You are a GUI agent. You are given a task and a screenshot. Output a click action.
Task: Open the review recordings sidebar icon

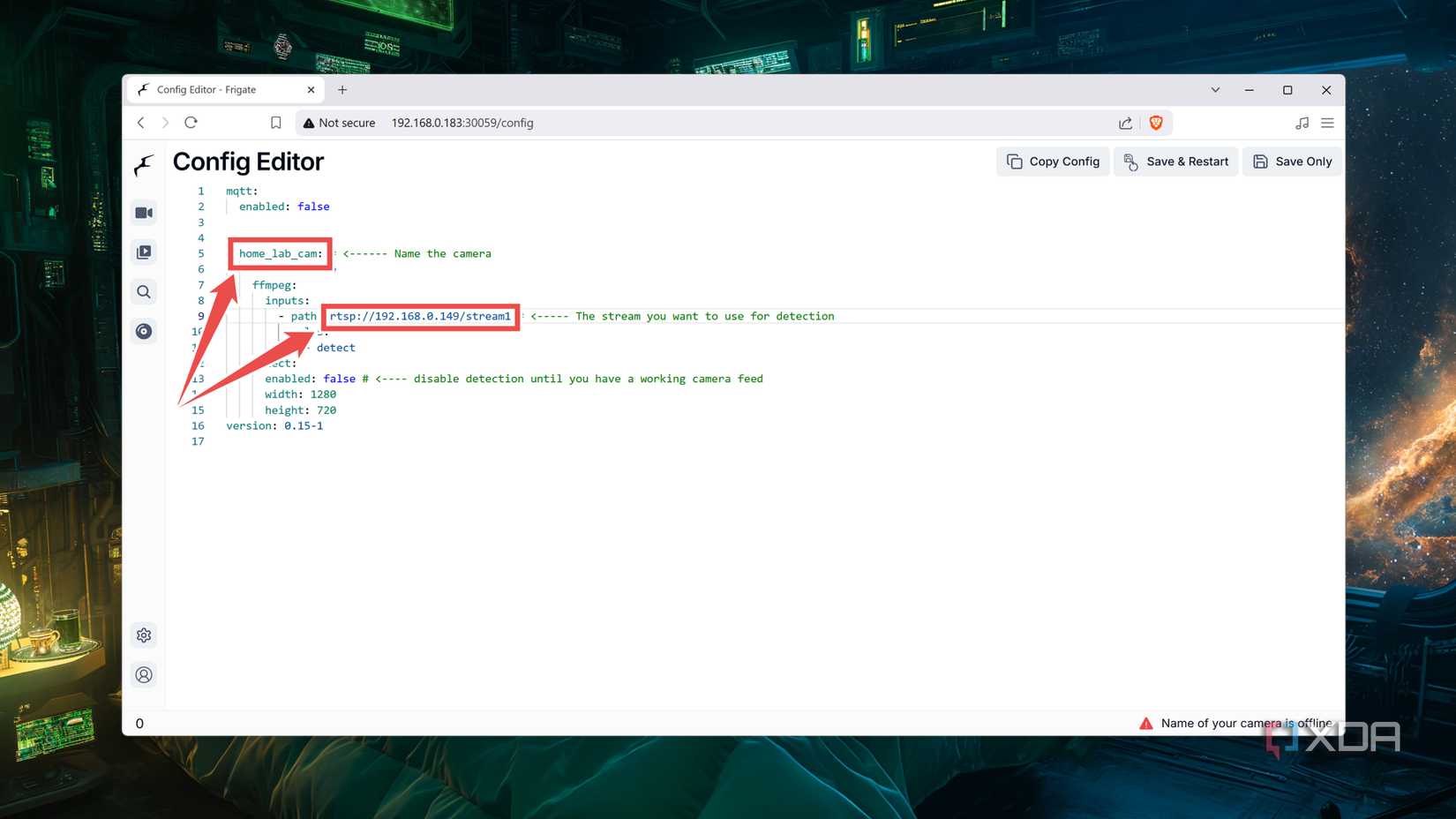point(144,252)
